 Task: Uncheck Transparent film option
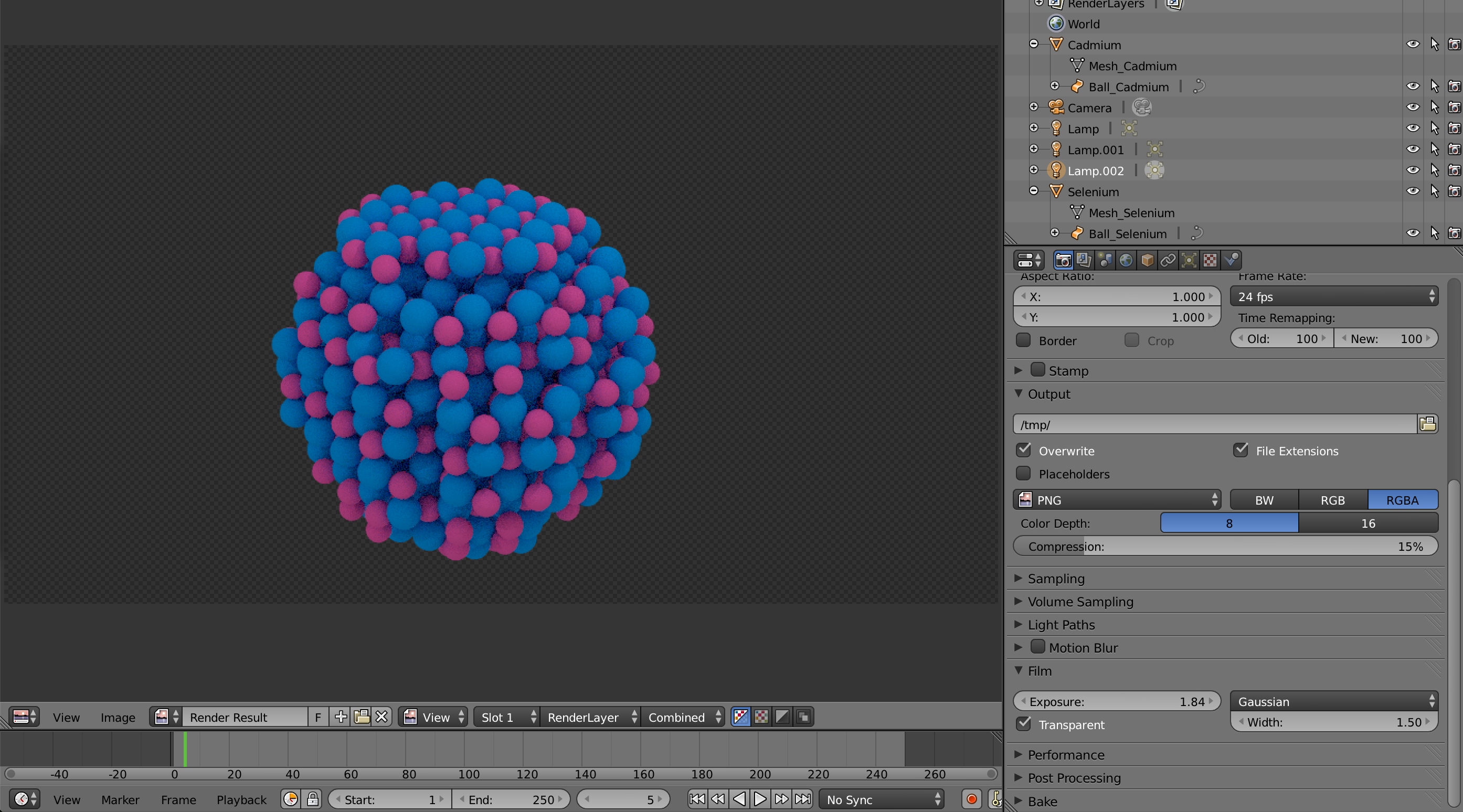point(1023,724)
